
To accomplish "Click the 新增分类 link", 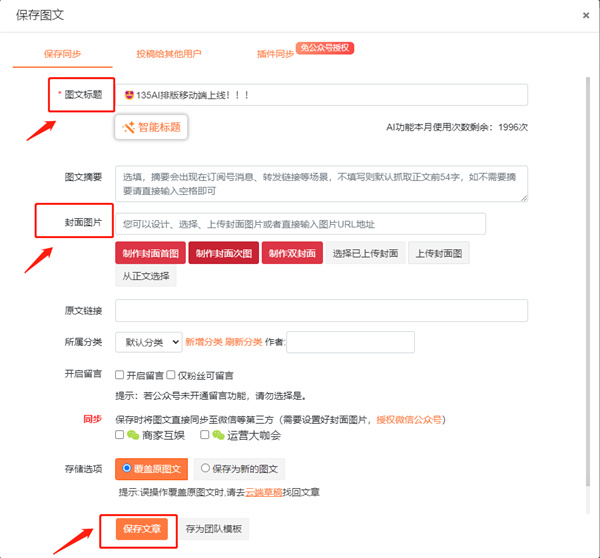I will pos(204,342).
